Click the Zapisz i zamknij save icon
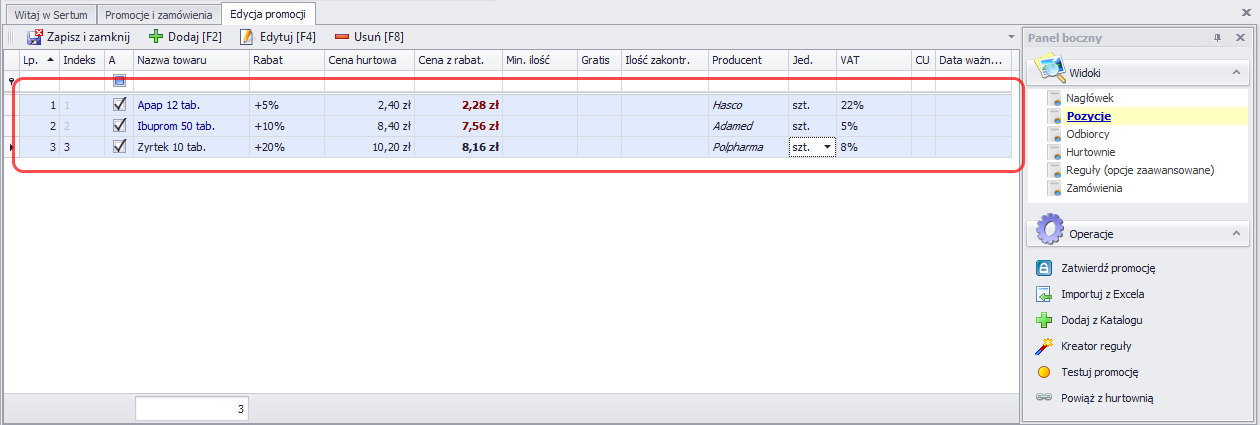The width and height of the screenshot is (1260, 425). pos(34,37)
